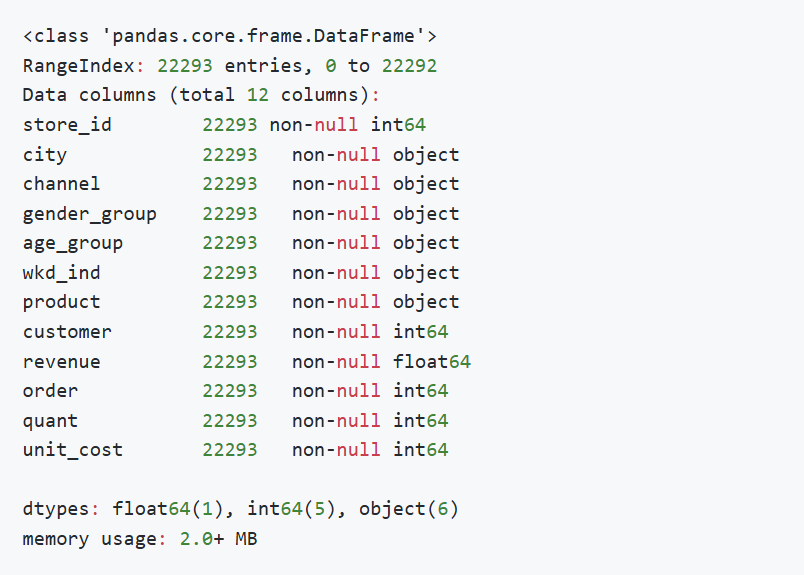Click the gender_group column name

[89, 214]
